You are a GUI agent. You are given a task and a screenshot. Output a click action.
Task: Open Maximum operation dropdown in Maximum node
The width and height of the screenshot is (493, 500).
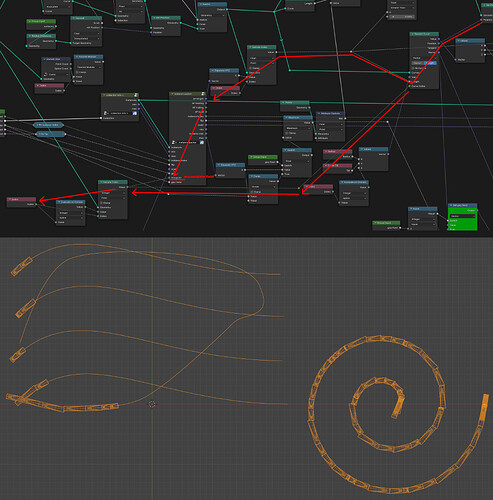[297, 128]
